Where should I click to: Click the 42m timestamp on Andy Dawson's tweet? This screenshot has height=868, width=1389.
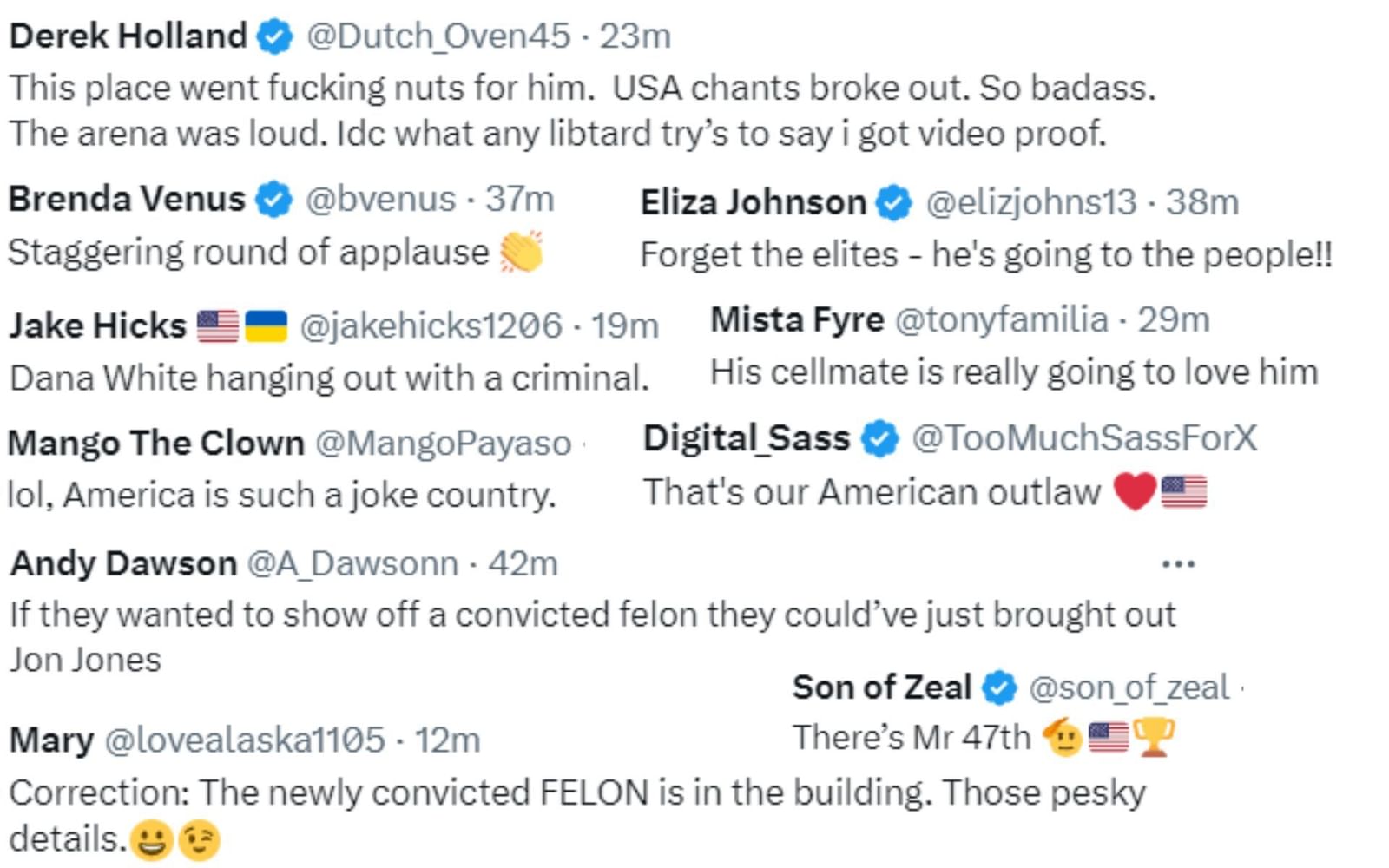523,564
